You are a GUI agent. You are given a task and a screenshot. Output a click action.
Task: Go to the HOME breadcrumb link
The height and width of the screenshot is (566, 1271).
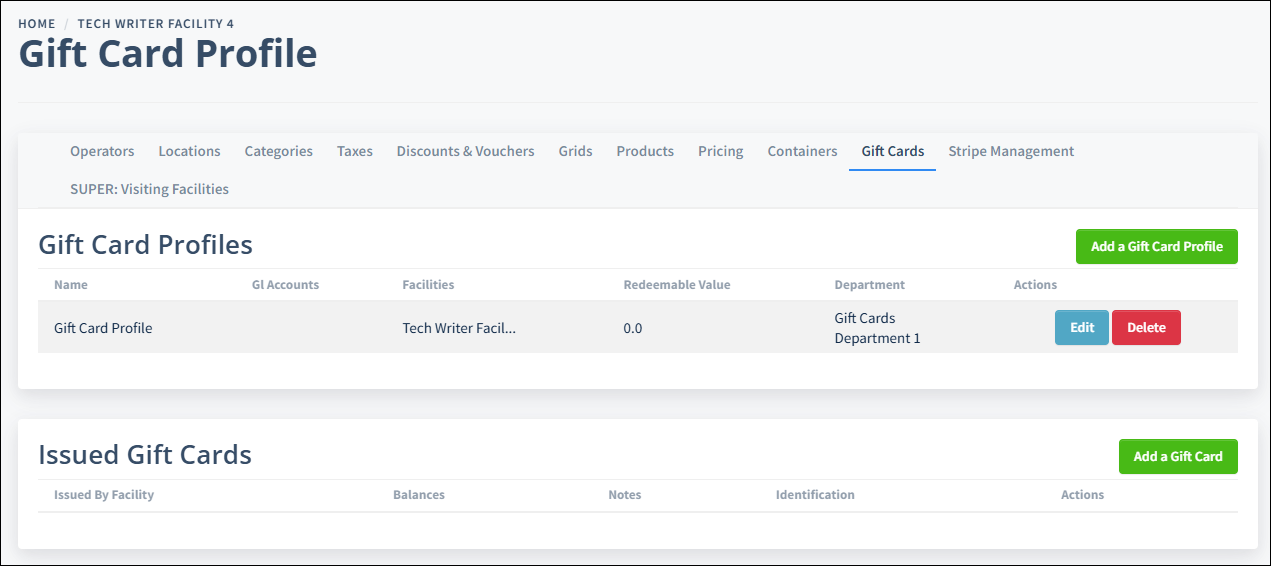[37, 23]
